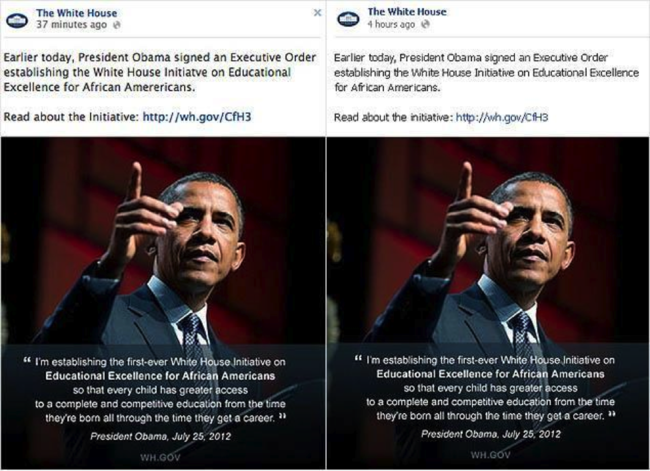Click the White House avatar on the 37-minutes-ago post
The height and width of the screenshot is (471, 650).
click(x=17, y=19)
